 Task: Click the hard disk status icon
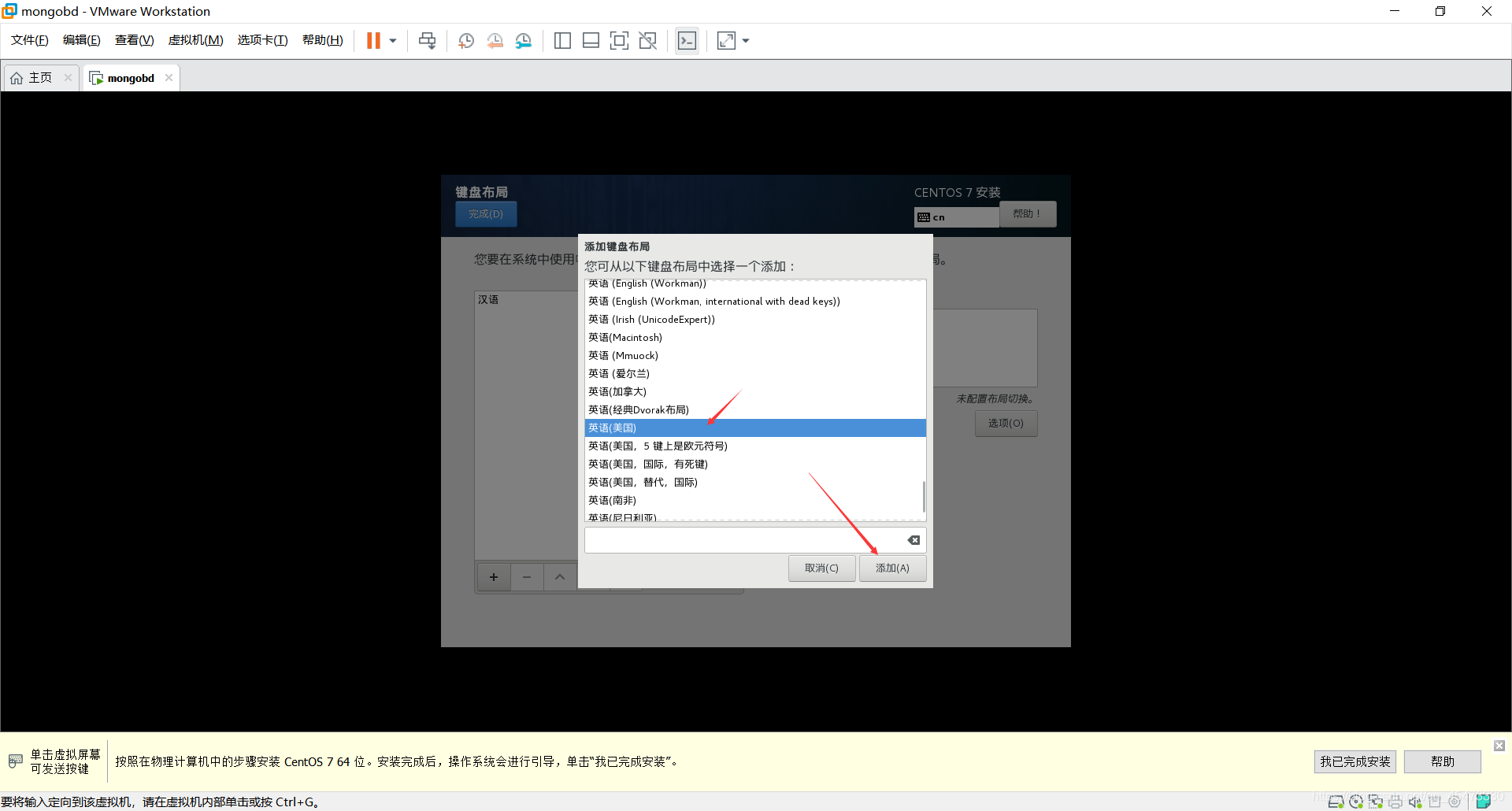pyautogui.click(x=1336, y=802)
